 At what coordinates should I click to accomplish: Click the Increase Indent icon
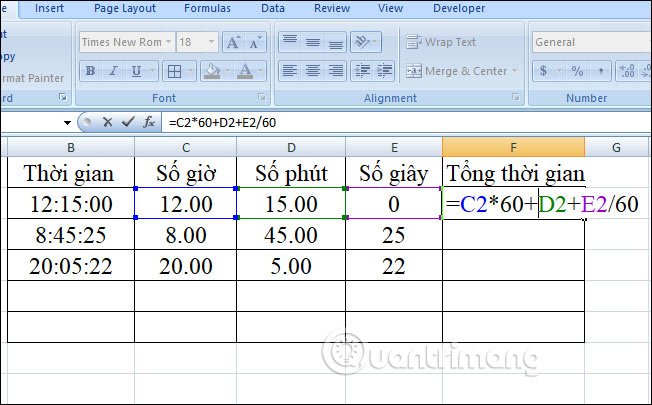(385, 71)
